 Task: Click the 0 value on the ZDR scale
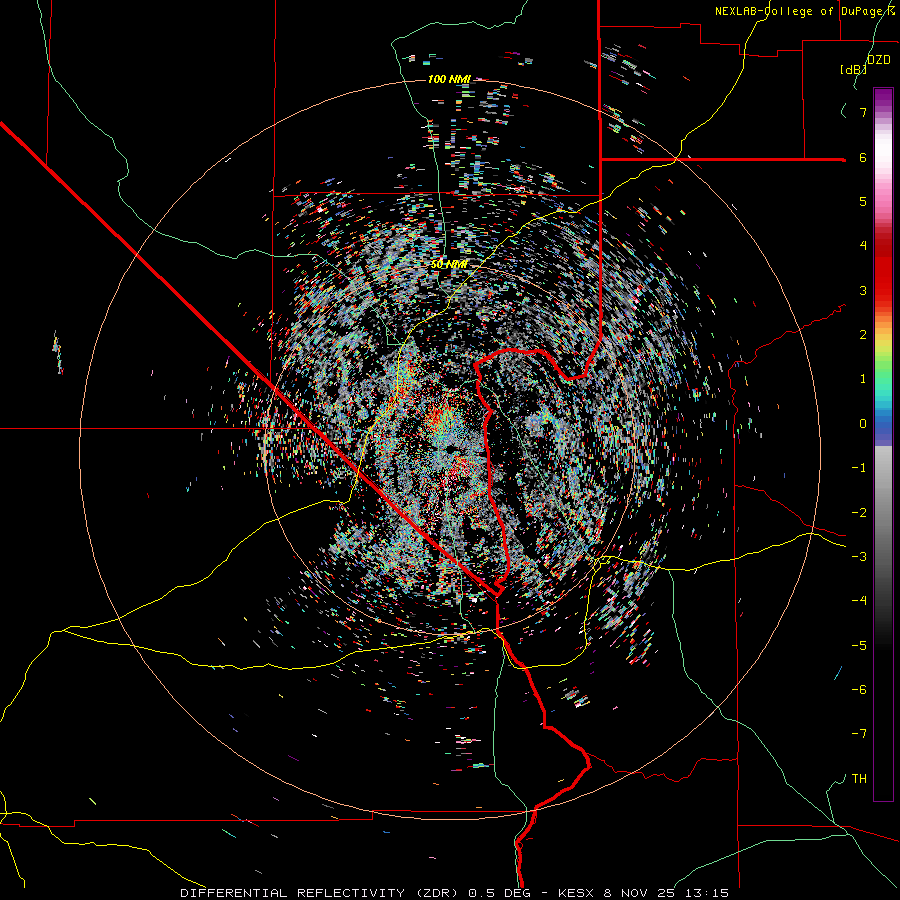click(x=863, y=424)
